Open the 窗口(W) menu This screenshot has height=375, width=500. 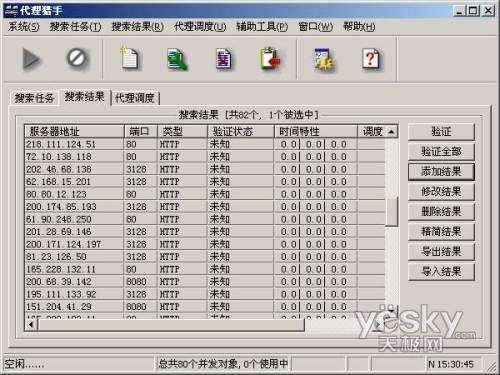[x=315, y=27]
